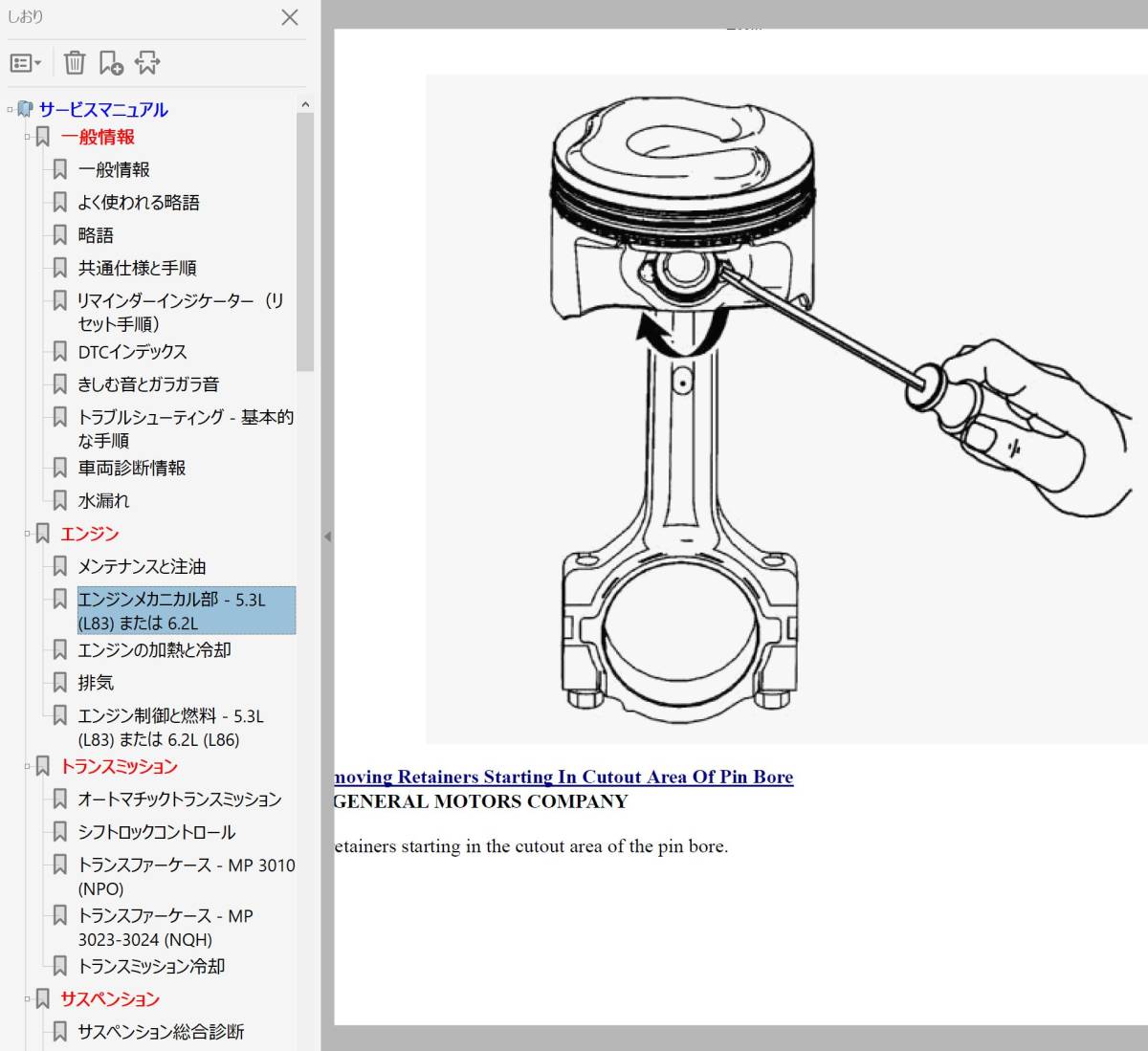This screenshot has height=1051, width=1148.
Task: Close the しおり bookmarks panel
Action: coord(290,17)
